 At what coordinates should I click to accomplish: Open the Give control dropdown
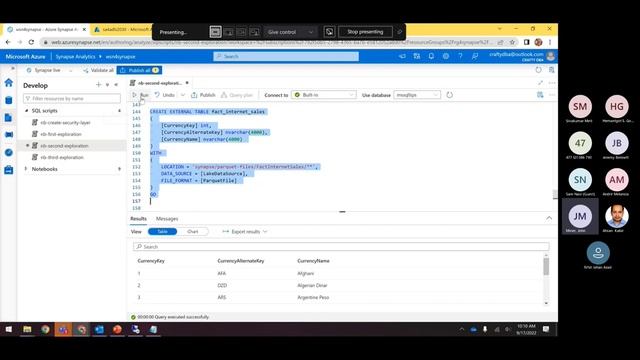(x=290, y=32)
